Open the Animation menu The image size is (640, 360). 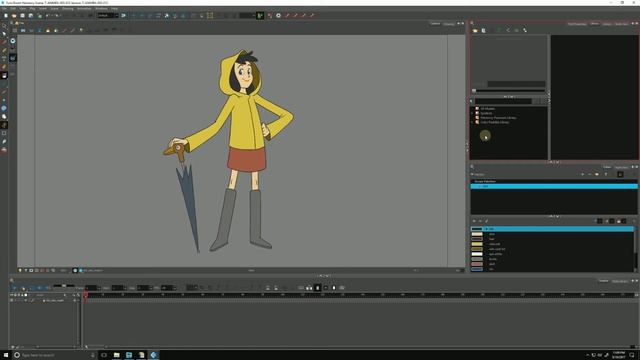(84, 9)
